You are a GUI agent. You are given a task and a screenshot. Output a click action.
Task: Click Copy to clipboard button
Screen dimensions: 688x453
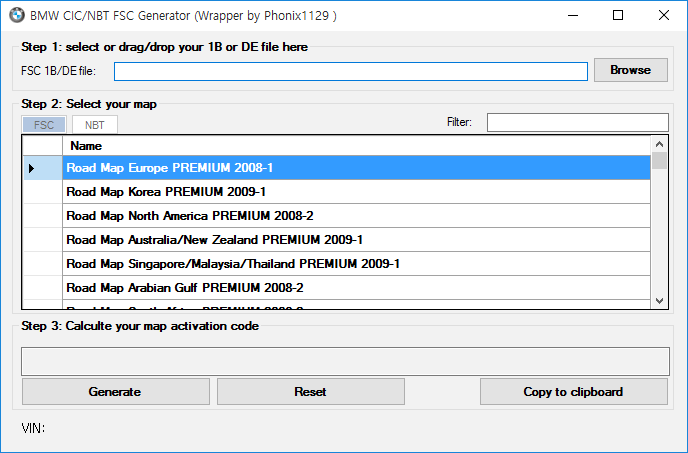pyautogui.click(x=573, y=392)
